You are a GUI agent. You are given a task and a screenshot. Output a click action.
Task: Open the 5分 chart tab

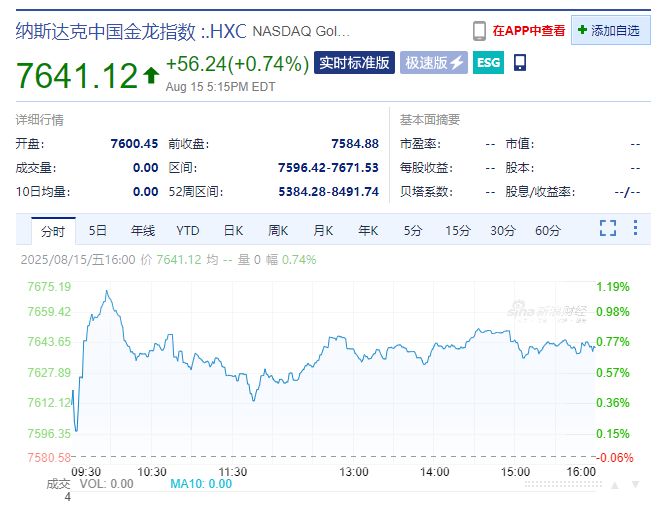tap(413, 231)
